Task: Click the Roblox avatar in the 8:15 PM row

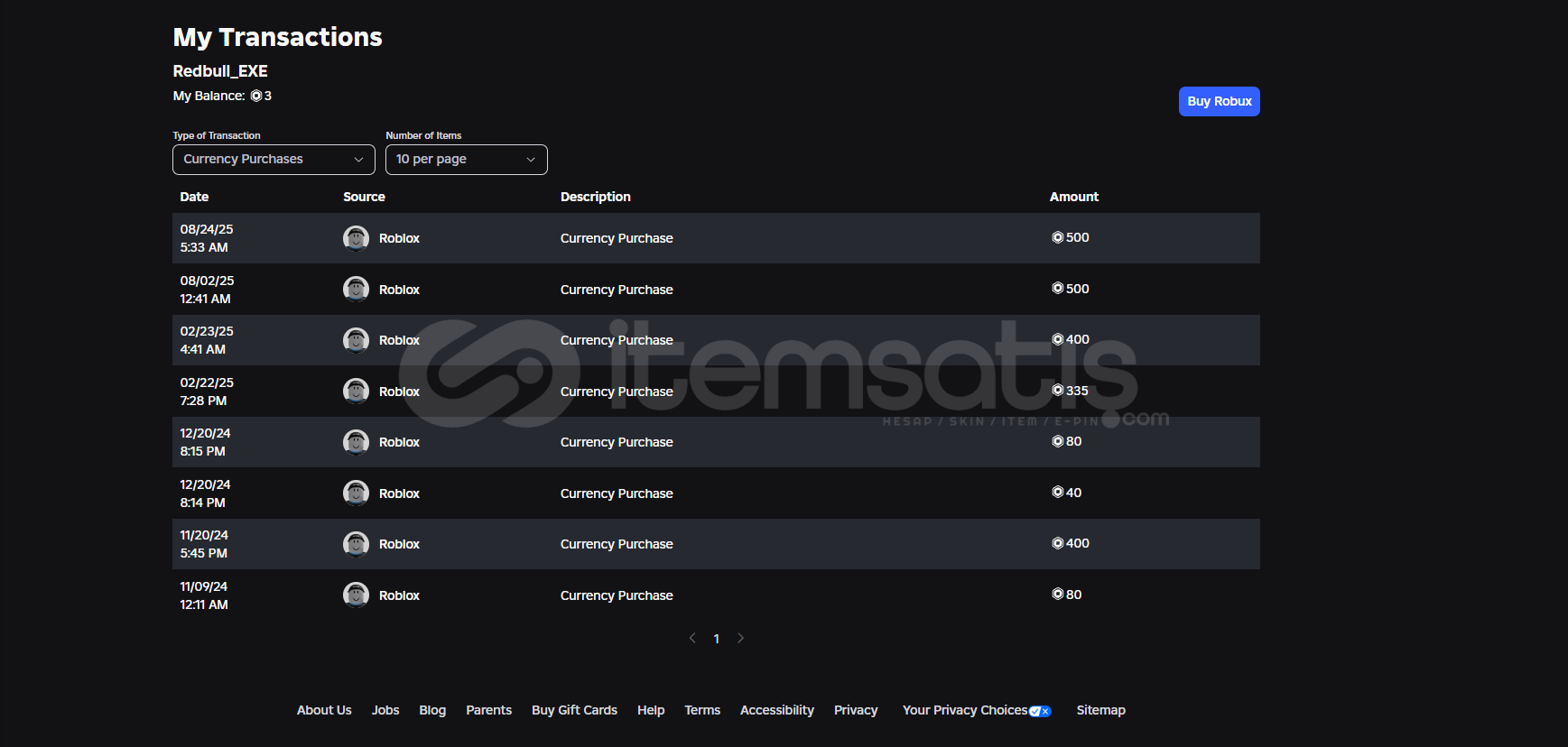Action: pos(357,442)
